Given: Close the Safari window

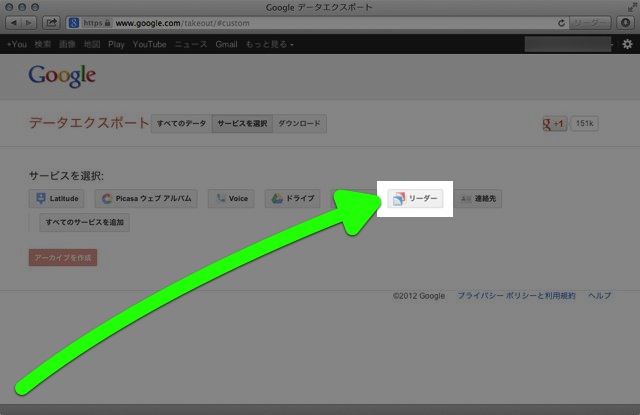Looking at the screenshot, I should 9,7.
